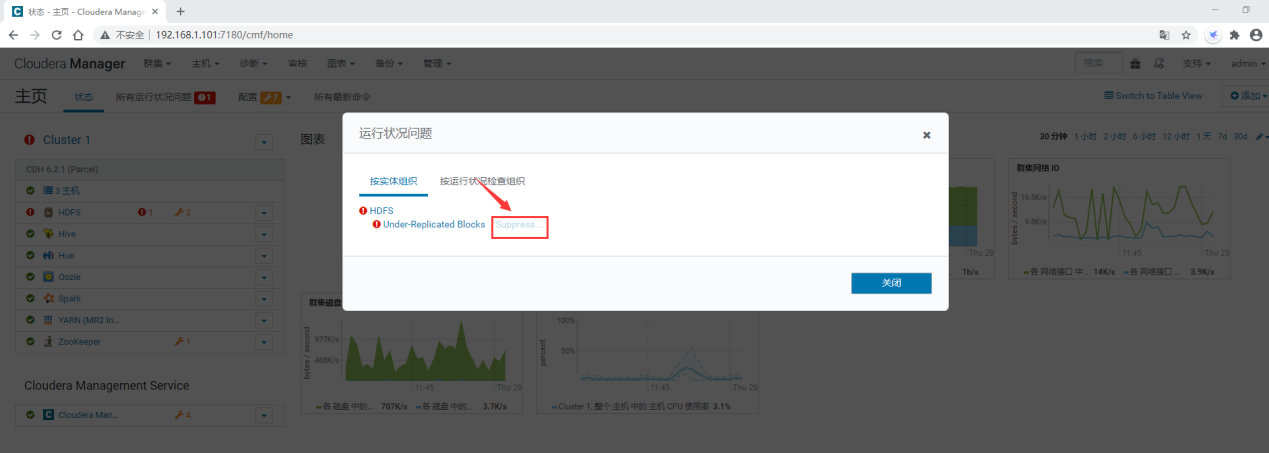Open the Spark row actions dropdown

click(264, 299)
